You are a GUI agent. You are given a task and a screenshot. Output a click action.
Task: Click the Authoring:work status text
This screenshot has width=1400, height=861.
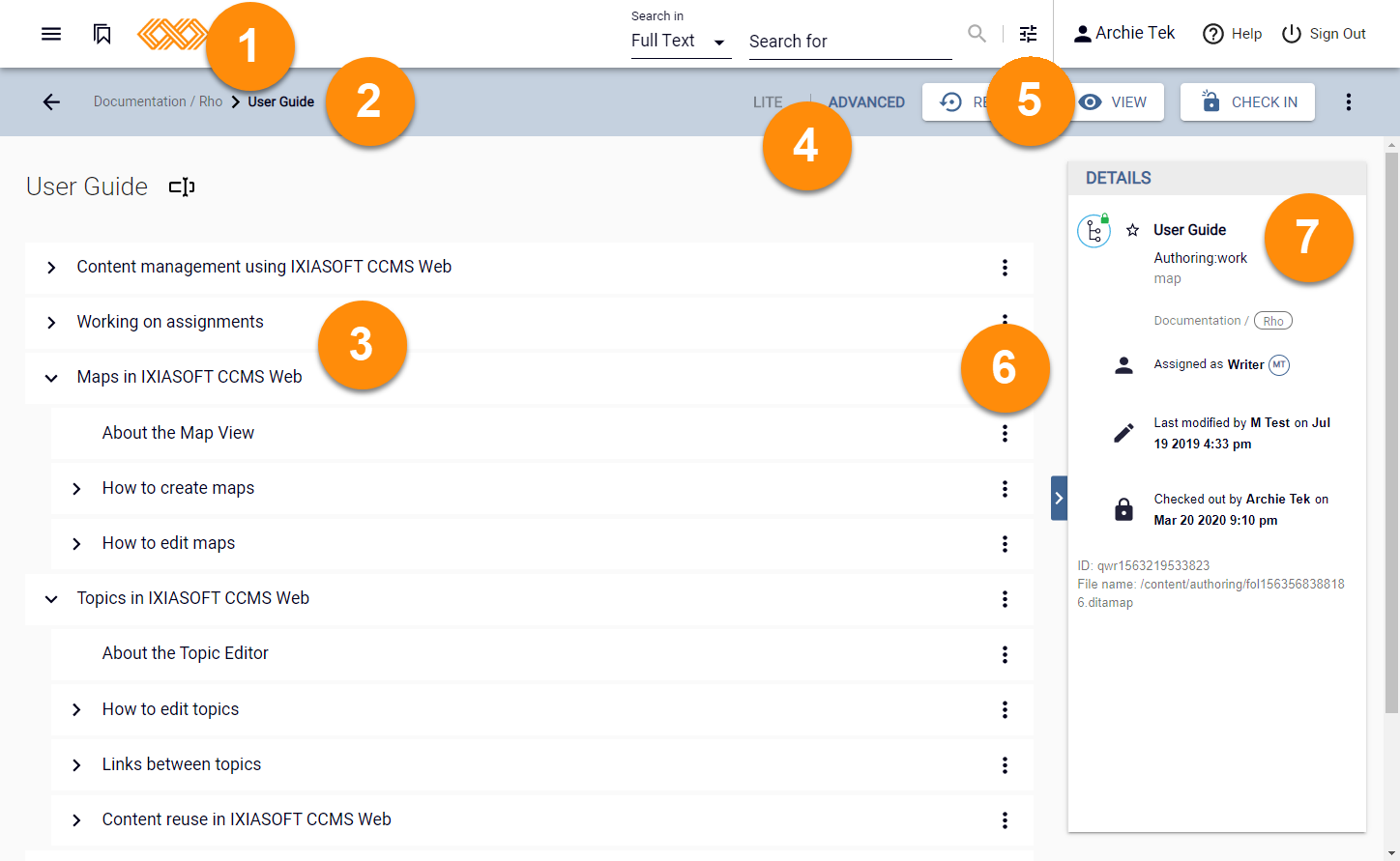(1200, 258)
